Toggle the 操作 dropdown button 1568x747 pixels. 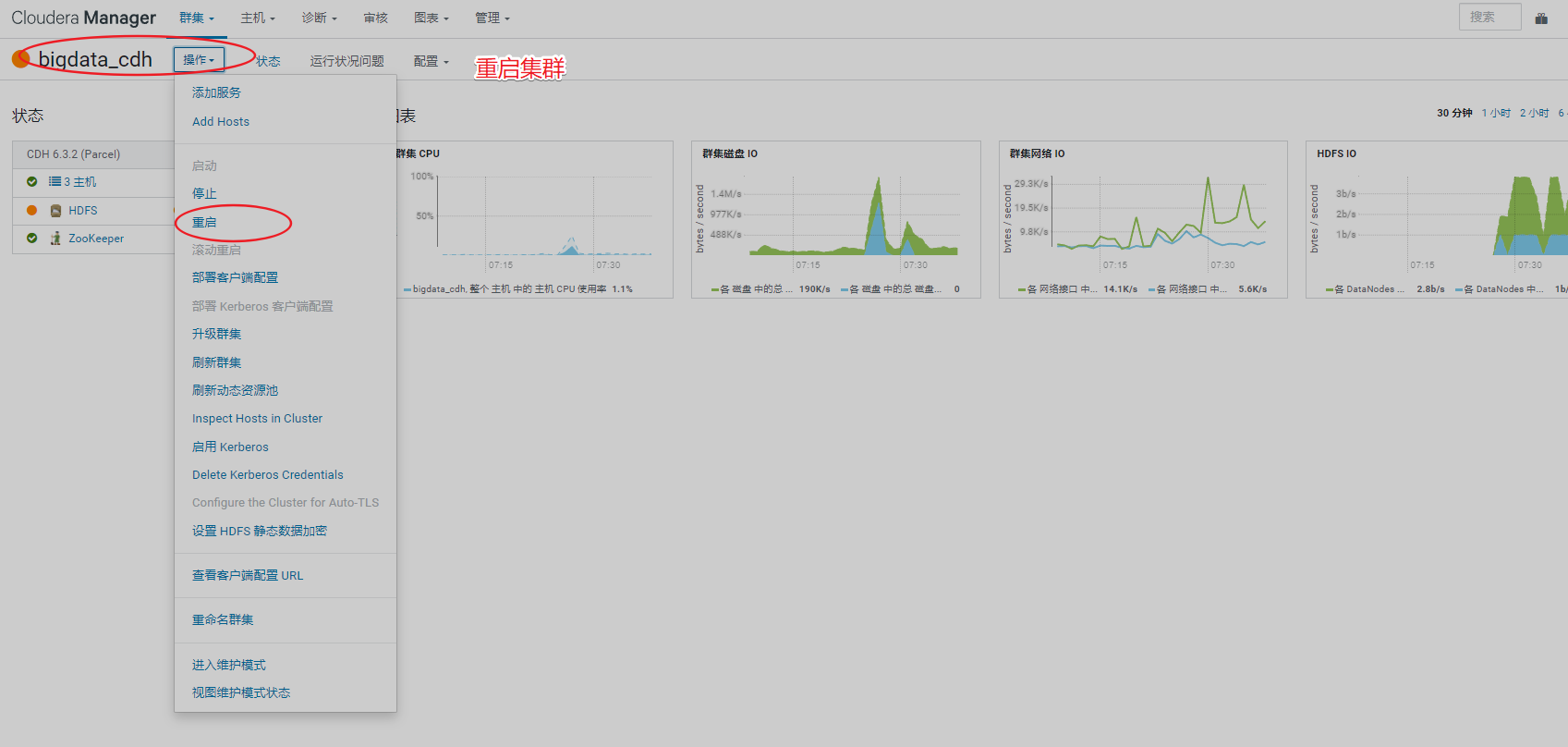(x=199, y=60)
